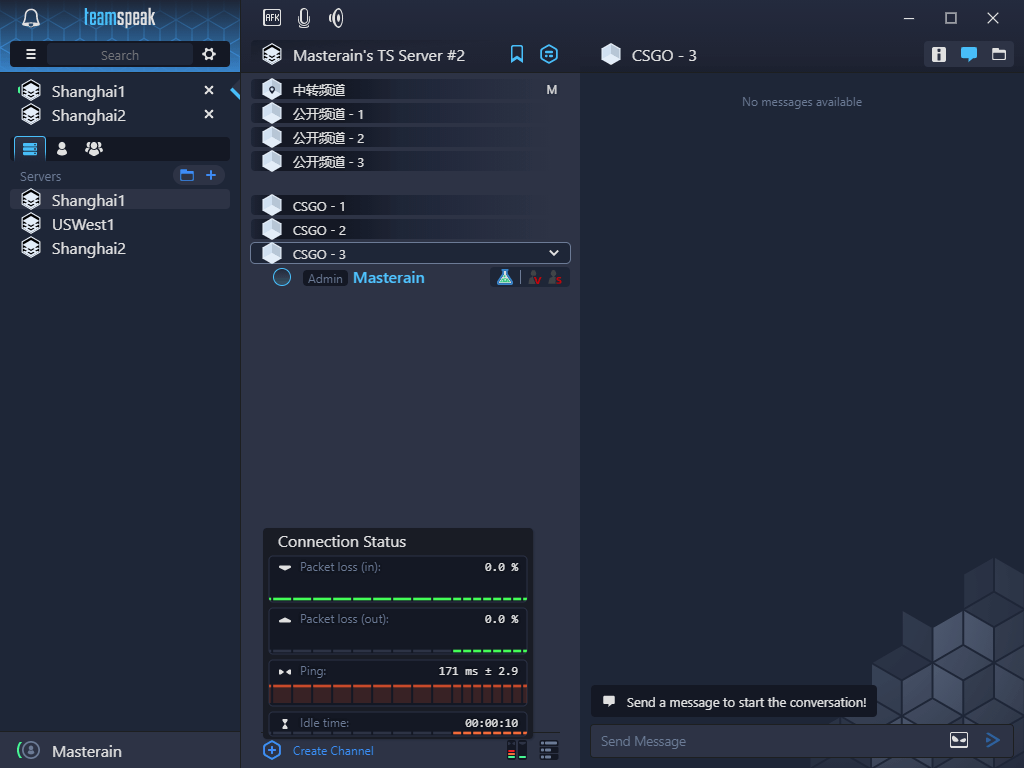Switch to the groups tab
Viewport: 1024px width, 768px height.
tap(94, 149)
